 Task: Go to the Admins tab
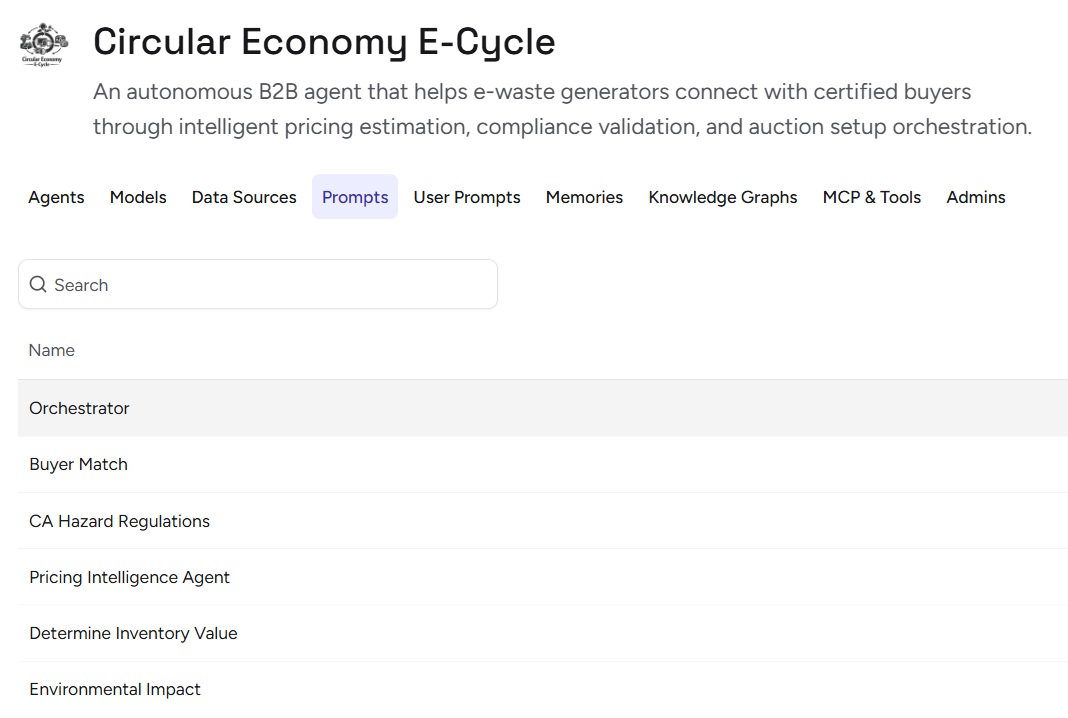click(x=976, y=197)
